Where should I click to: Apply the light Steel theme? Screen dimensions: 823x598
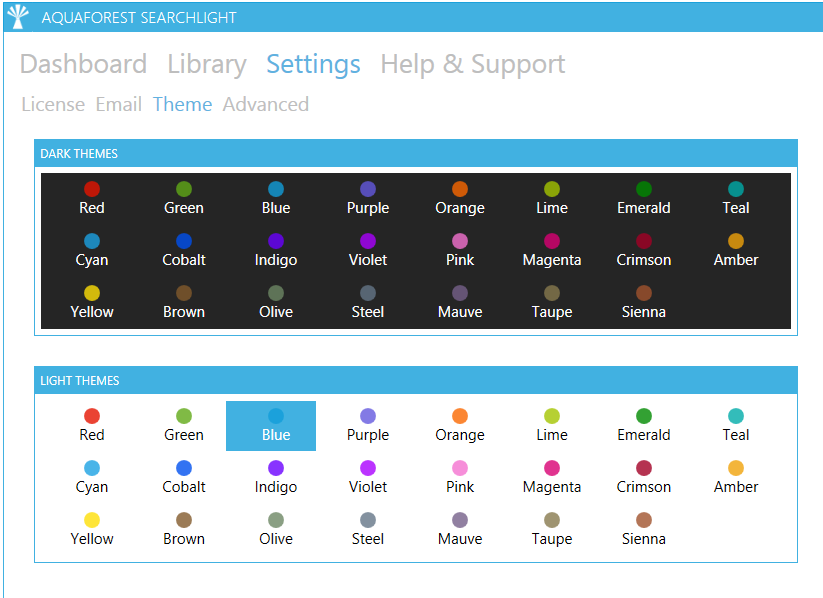[x=367, y=528]
